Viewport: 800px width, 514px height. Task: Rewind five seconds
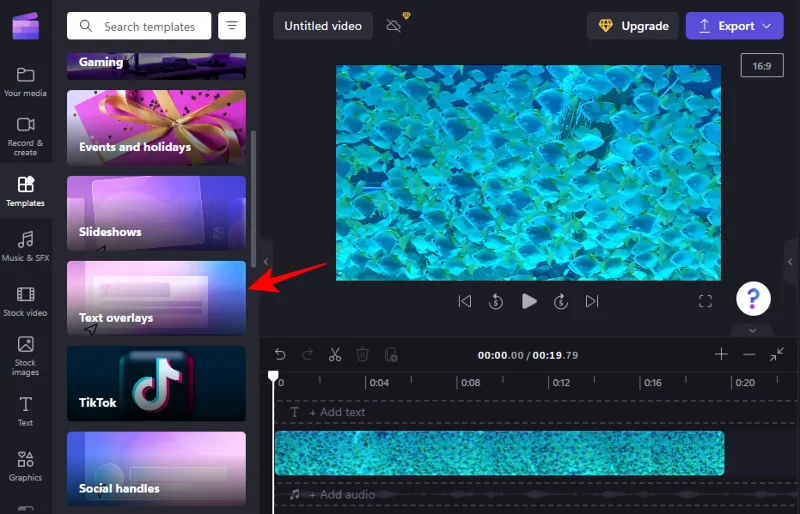[x=496, y=302]
